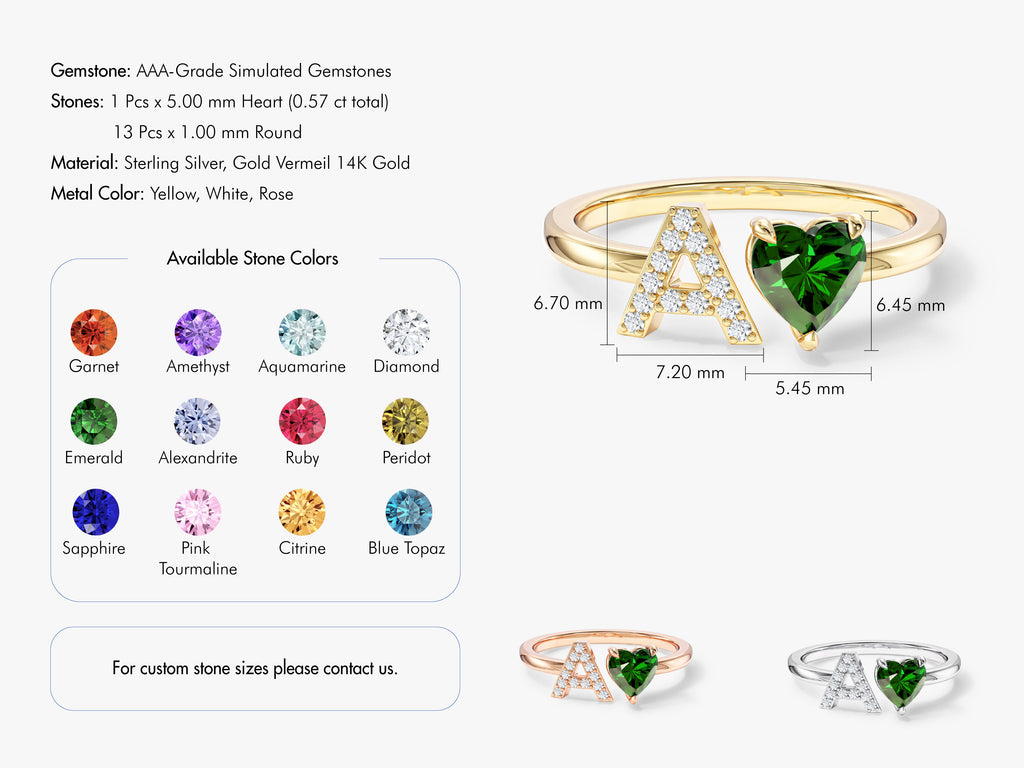Select the Blue Topaz gemstone swatch
1024x768 pixels.
pos(408,512)
